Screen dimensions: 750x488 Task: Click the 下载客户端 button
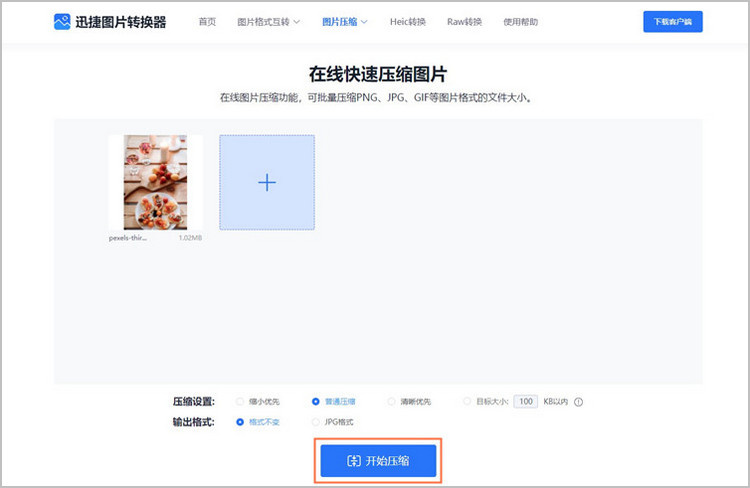tap(672, 21)
